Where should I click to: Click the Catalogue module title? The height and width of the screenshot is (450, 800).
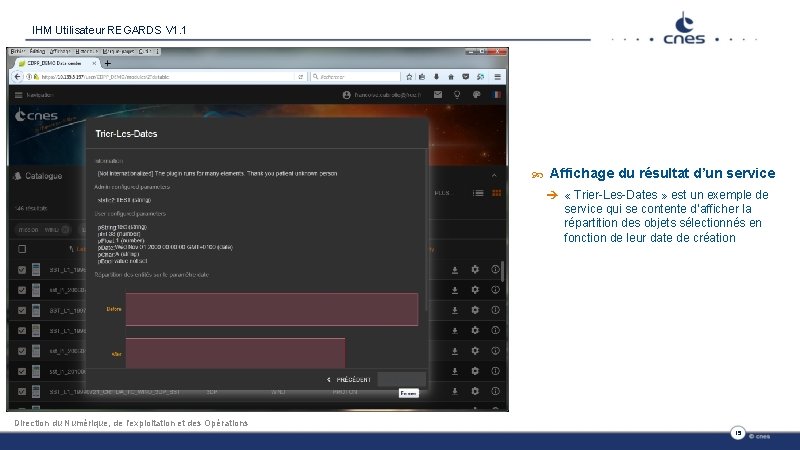[44, 176]
